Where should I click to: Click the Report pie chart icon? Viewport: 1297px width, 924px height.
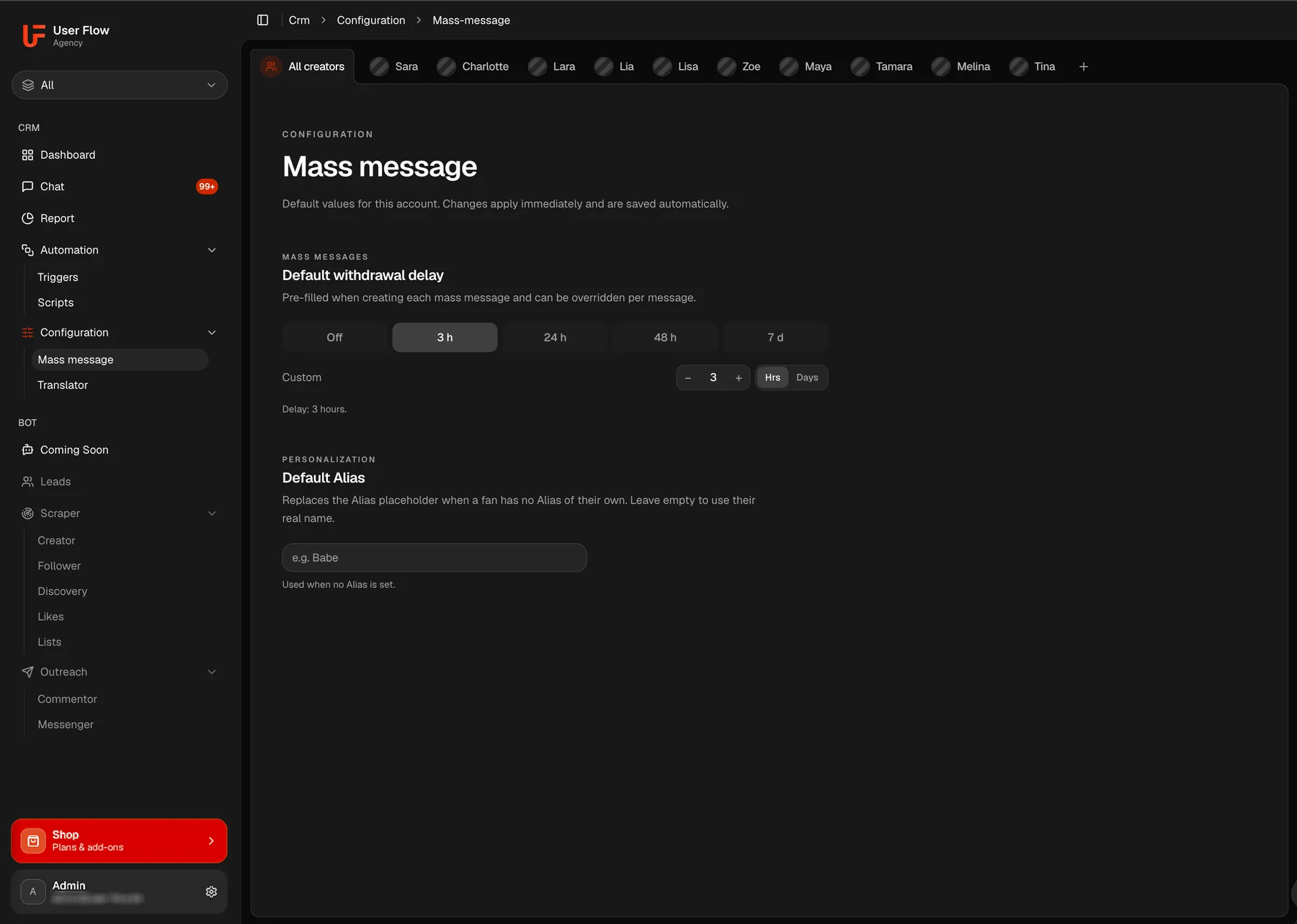pos(27,218)
